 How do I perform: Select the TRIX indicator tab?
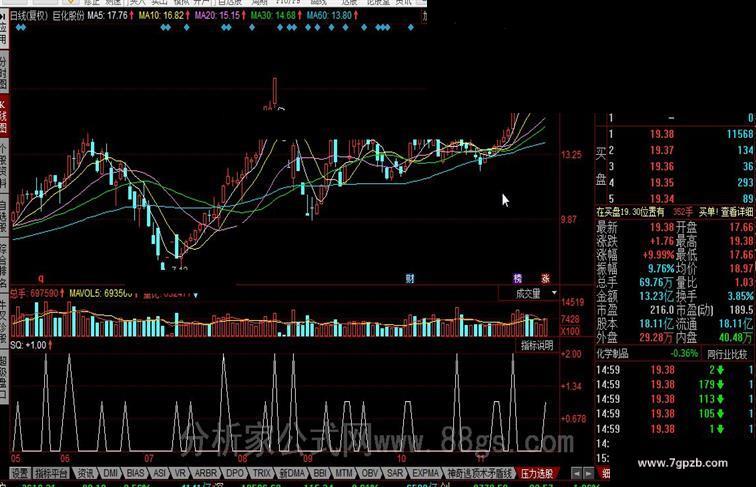pos(262,473)
